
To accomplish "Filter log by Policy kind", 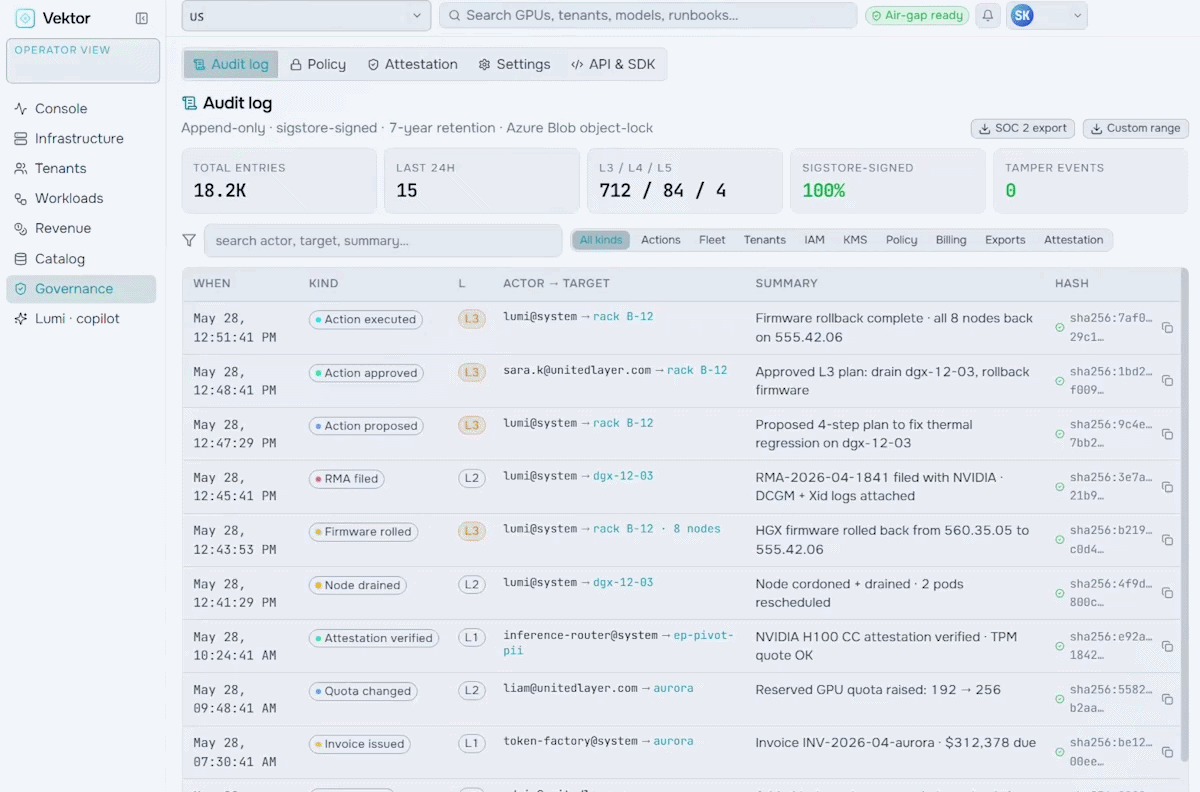I will pyautogui.click(x=901, y=240).
